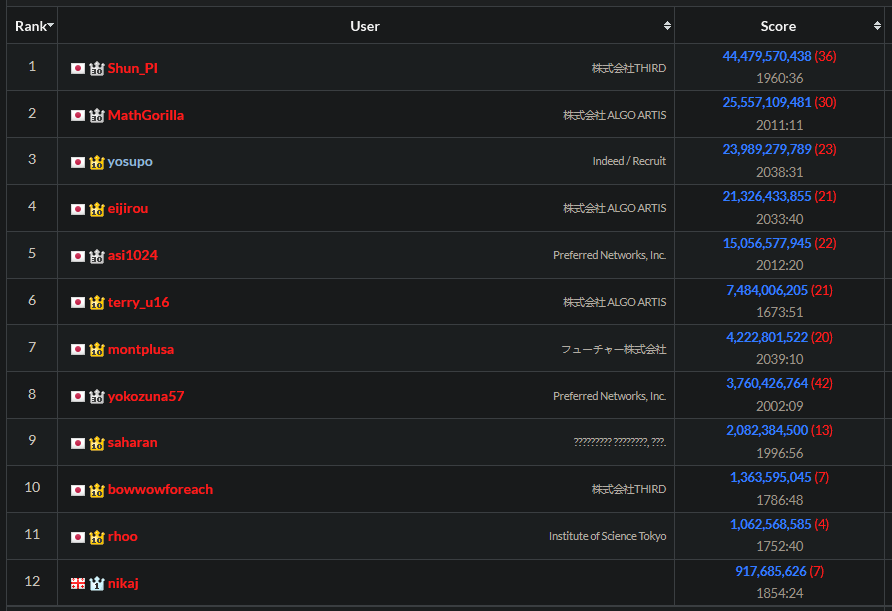Click the Japan flag beside rhoo
The height and width of the screenshot is (611, 892).
[78, 538]
